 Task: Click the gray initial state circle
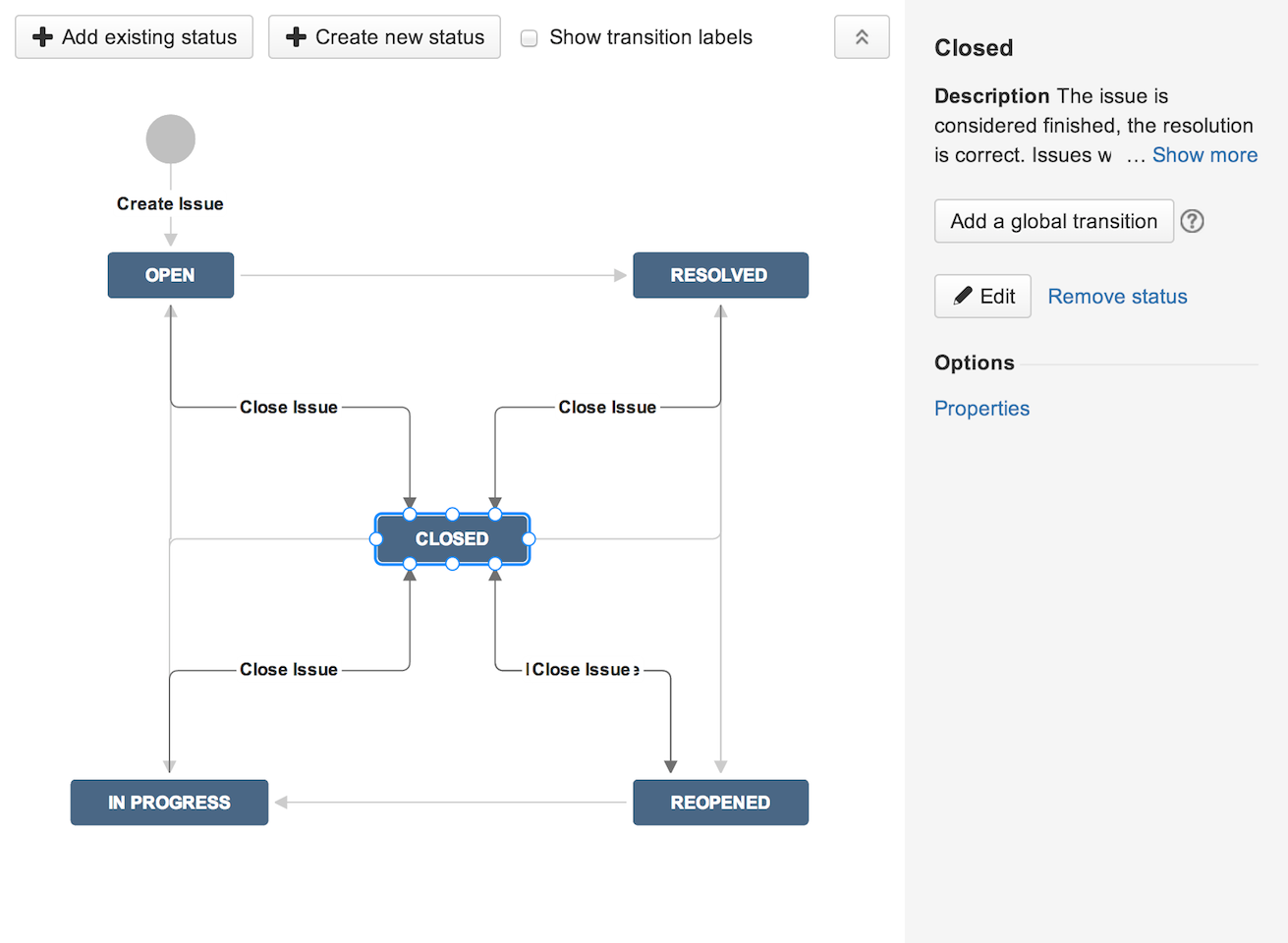171,139
